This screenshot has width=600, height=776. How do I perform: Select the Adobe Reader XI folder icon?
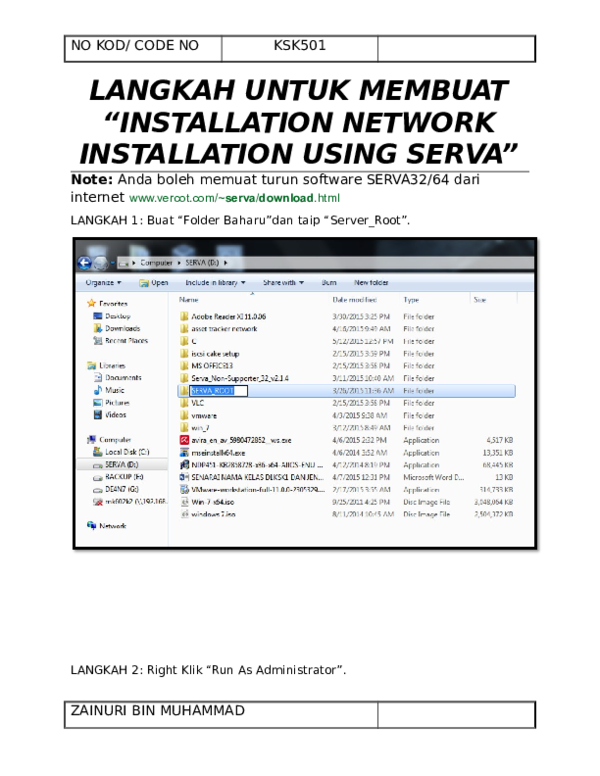(184, 316)
